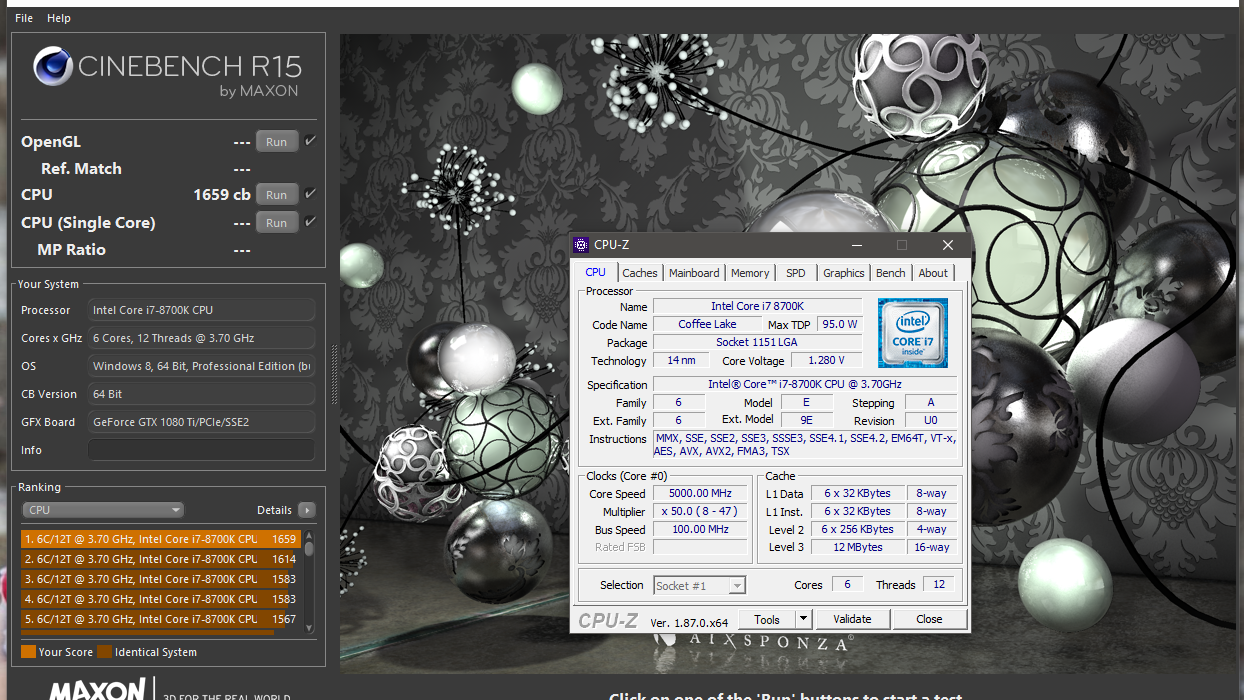Select ranking entry 2 scoring 1614

[x=161, y=559]
